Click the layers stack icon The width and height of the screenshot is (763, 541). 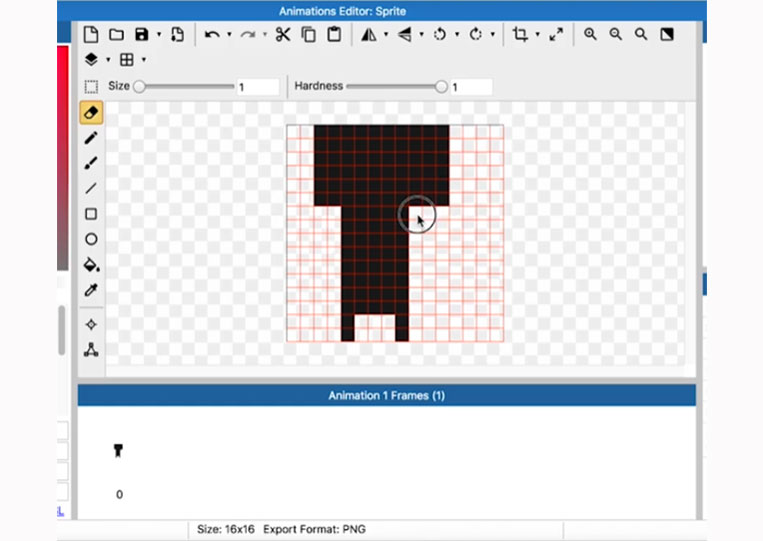91,59
